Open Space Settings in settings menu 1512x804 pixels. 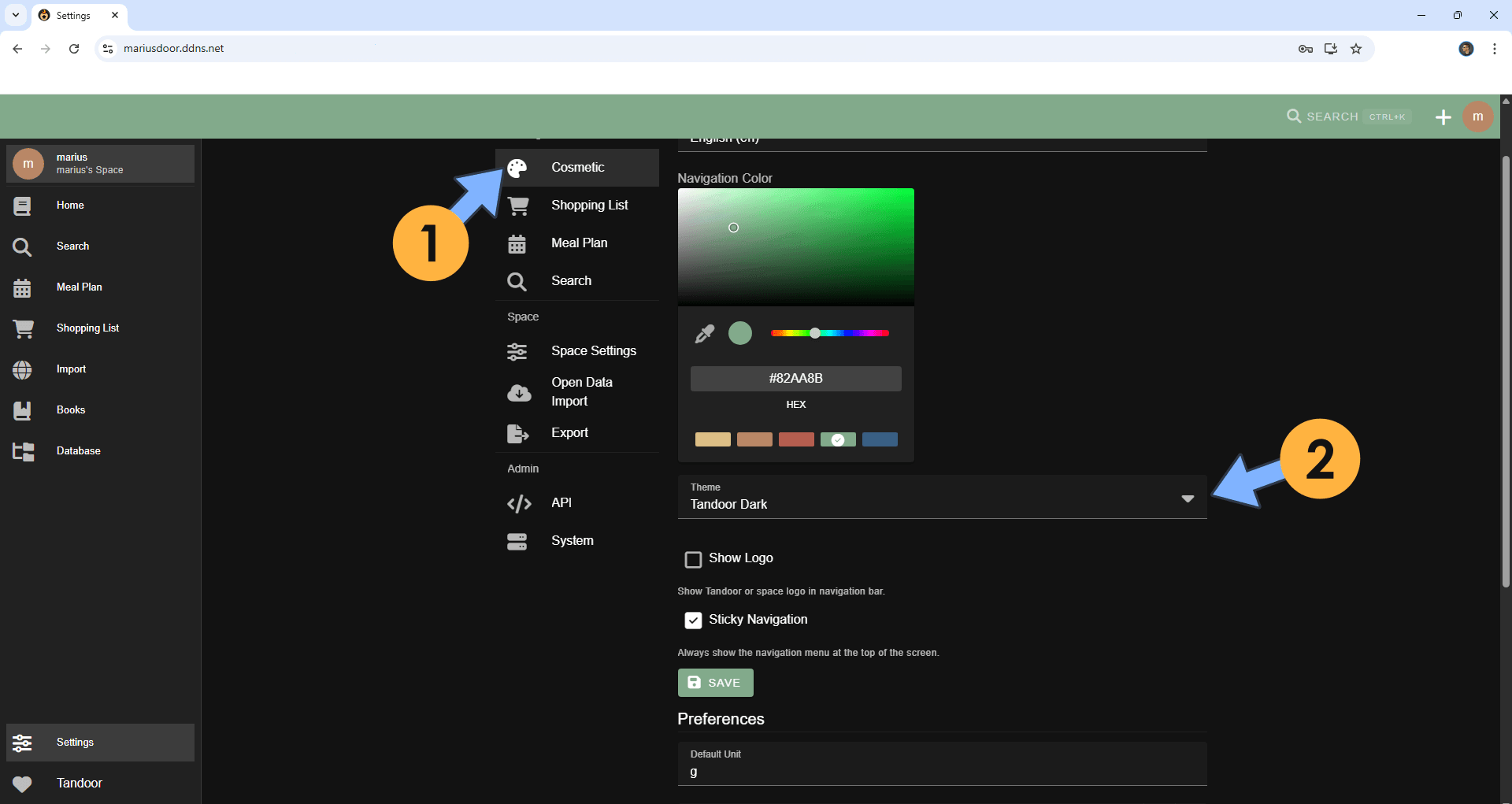[593, 351]
